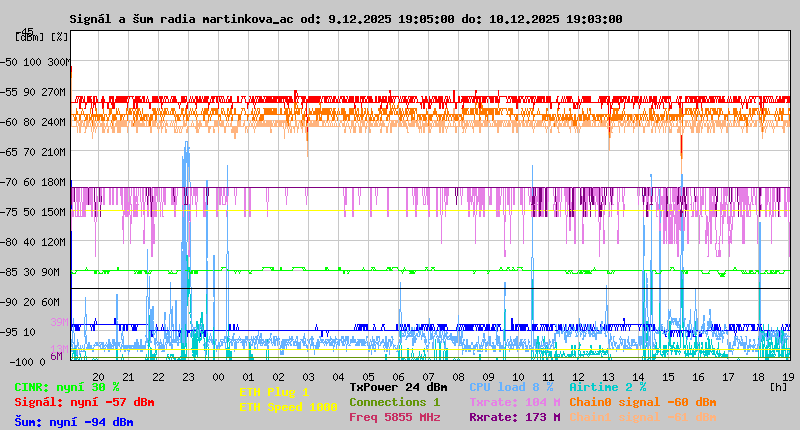800x430 pixels.
Task: Click the faded Chain1 signal legend label
Action: point(643,417)
